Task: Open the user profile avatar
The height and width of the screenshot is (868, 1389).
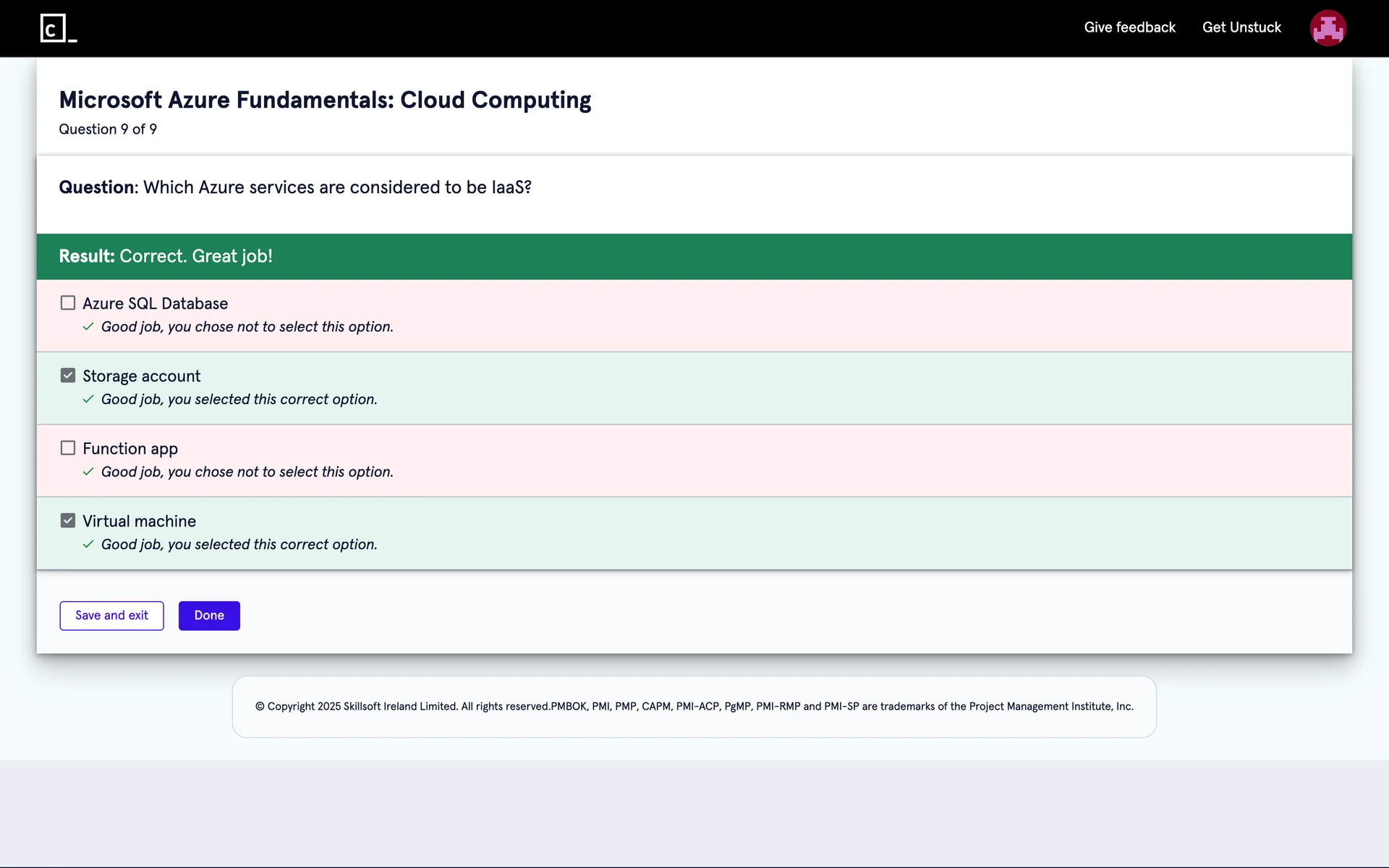Action: click(1328, 28)
